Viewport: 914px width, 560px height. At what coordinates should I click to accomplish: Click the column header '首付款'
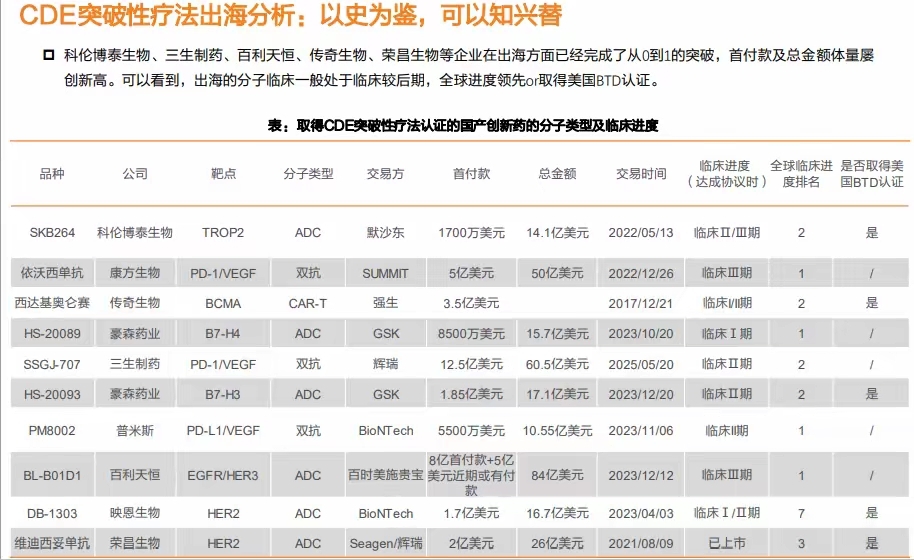tap(471, 174)
